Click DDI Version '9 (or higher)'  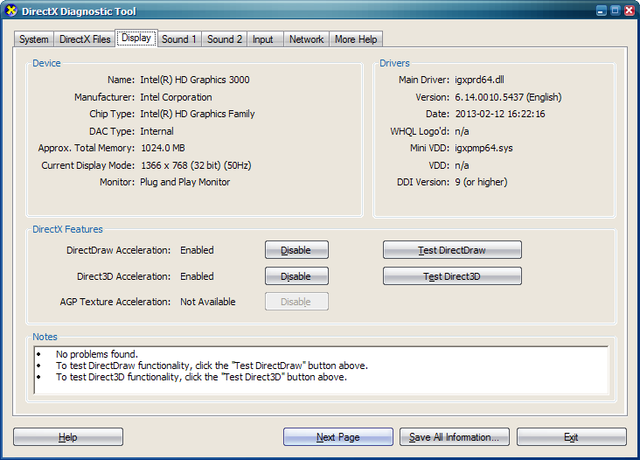click(x=481, y=182)
